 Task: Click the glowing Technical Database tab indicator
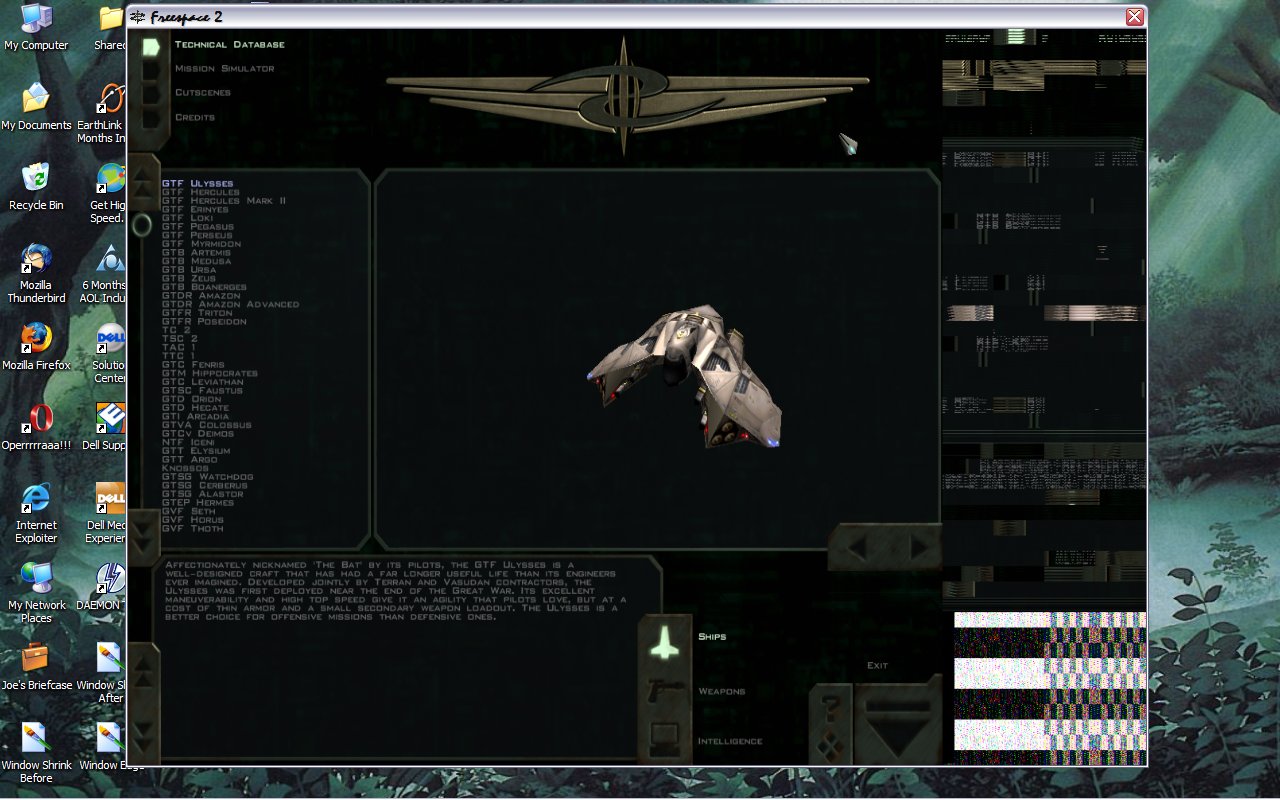point(151,46)
